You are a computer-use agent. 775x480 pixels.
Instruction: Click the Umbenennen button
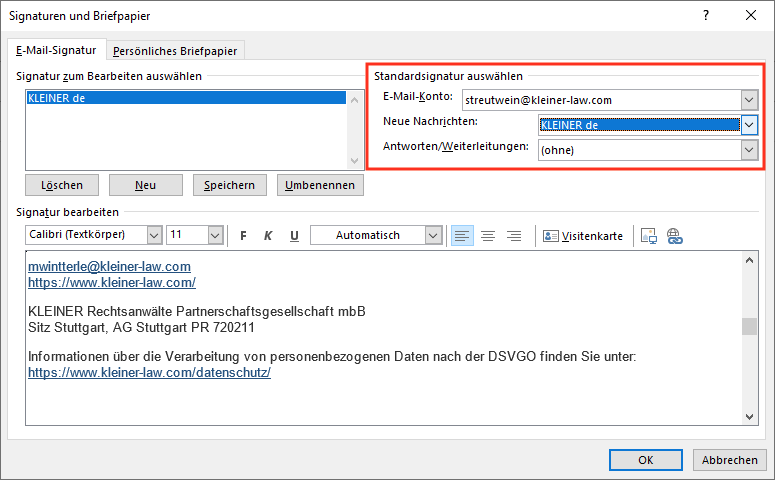tap(321, 185)
